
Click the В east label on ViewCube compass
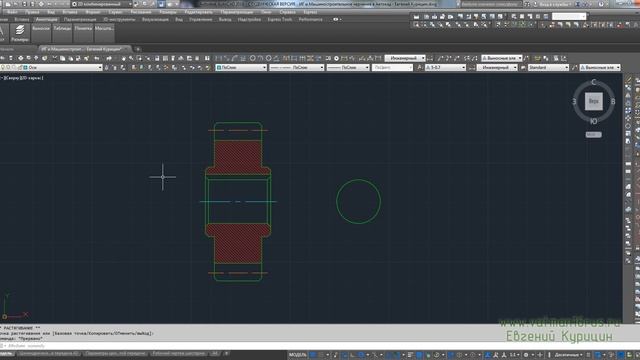[613, 101]
